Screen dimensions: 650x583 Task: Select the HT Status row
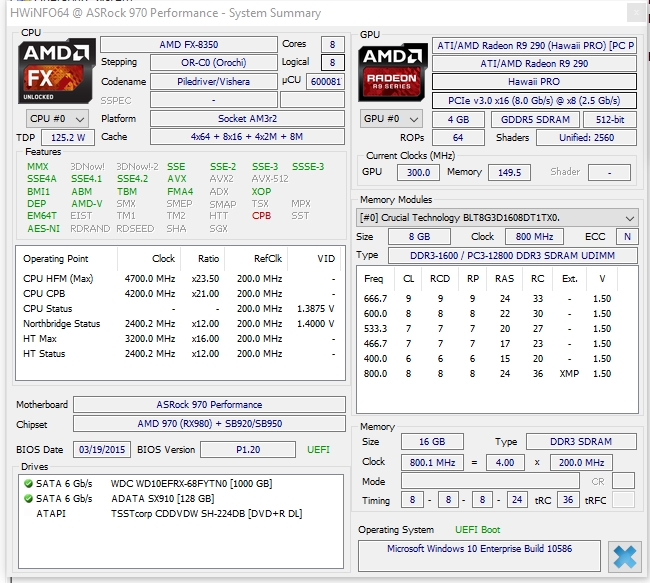179,354
